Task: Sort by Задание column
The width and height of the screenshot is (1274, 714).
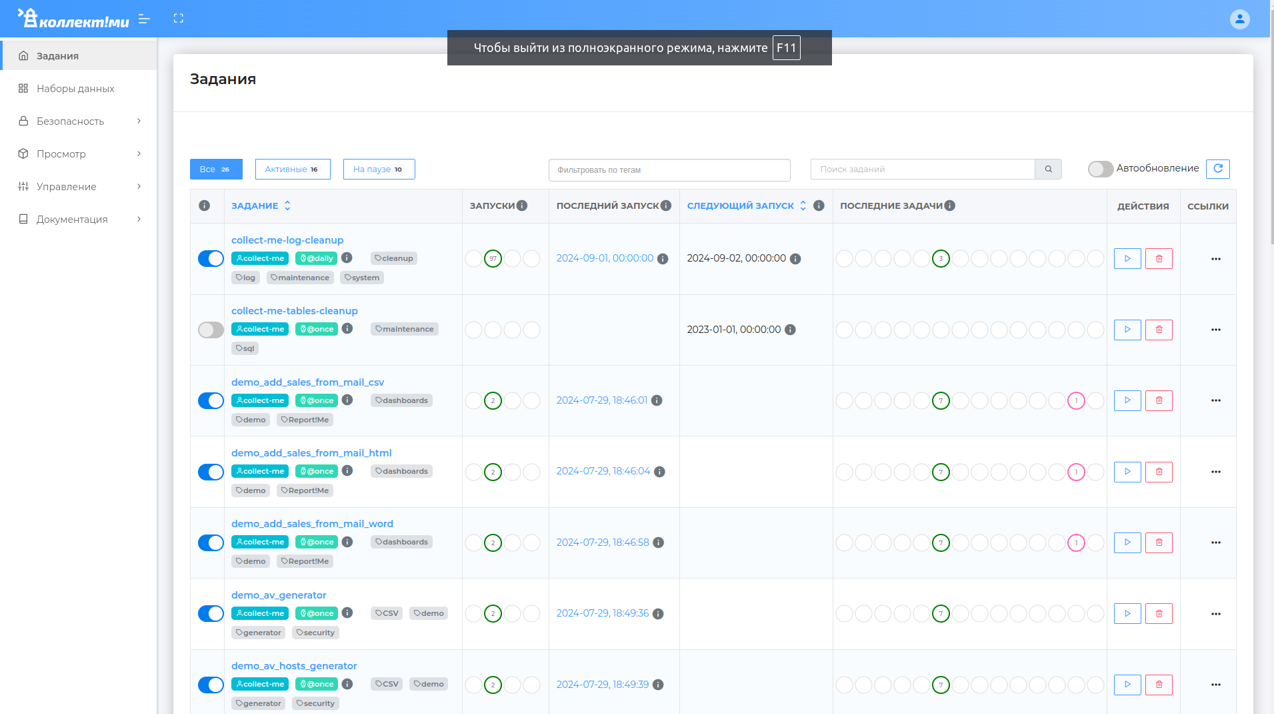Action: [x=261, y=206]
